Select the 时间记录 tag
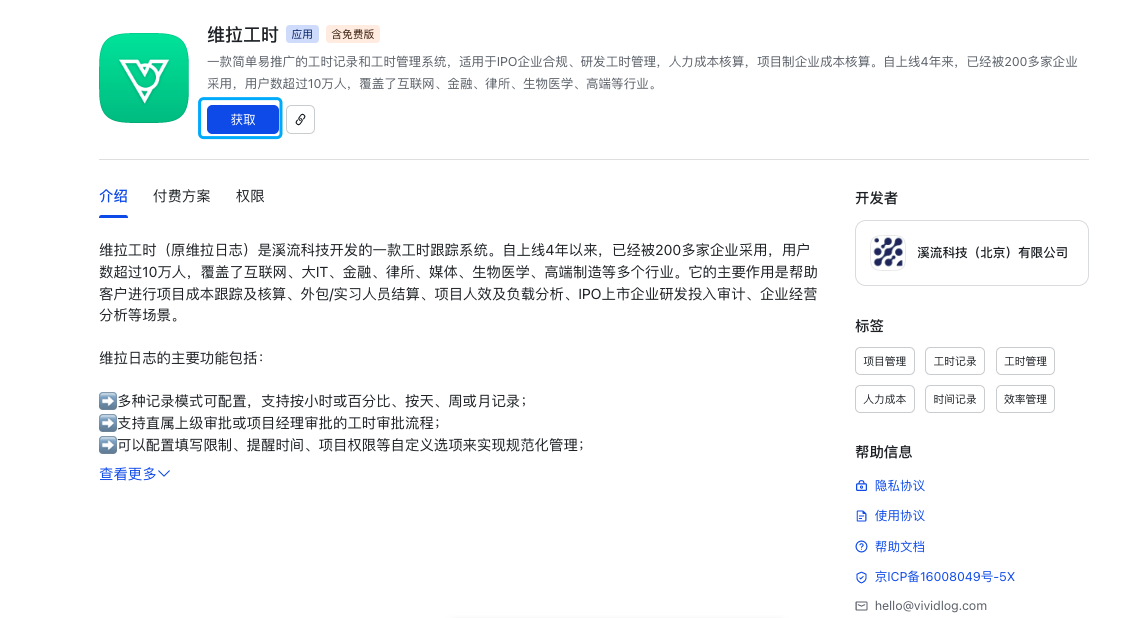1141x618 pixels. pyautogui.click(x=955, y=399)
